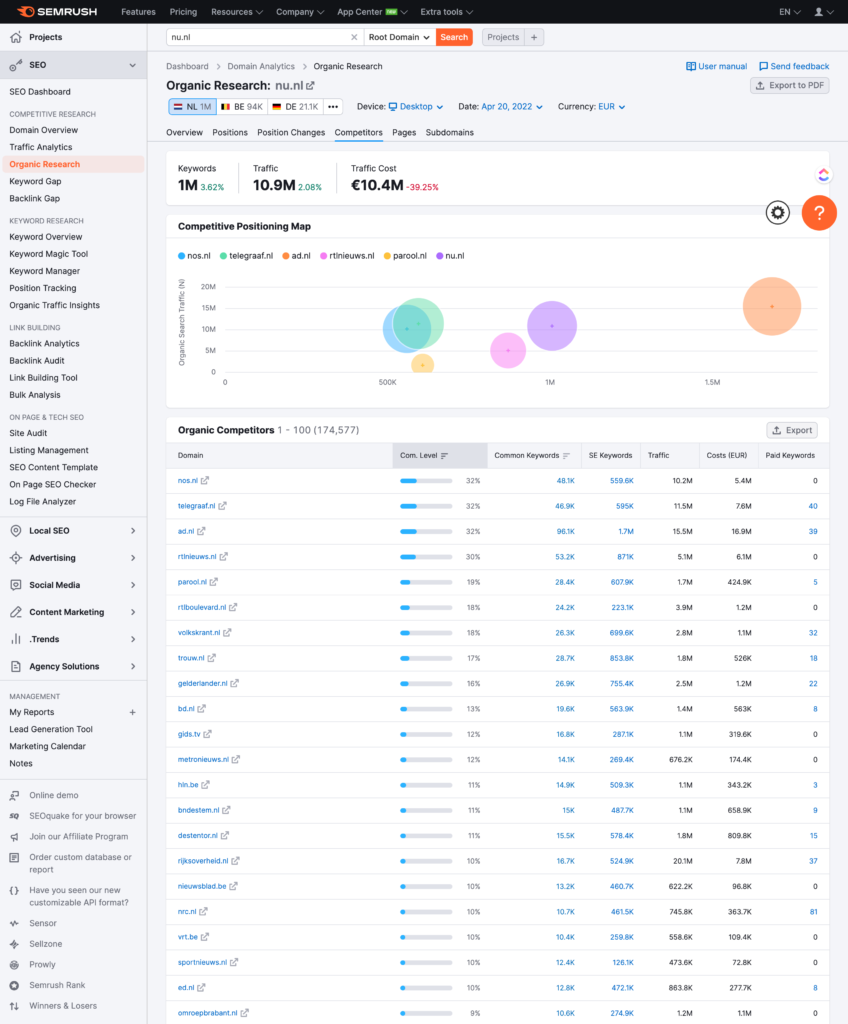Toggle telegraaf.nl legend item

tap(246, 256)
